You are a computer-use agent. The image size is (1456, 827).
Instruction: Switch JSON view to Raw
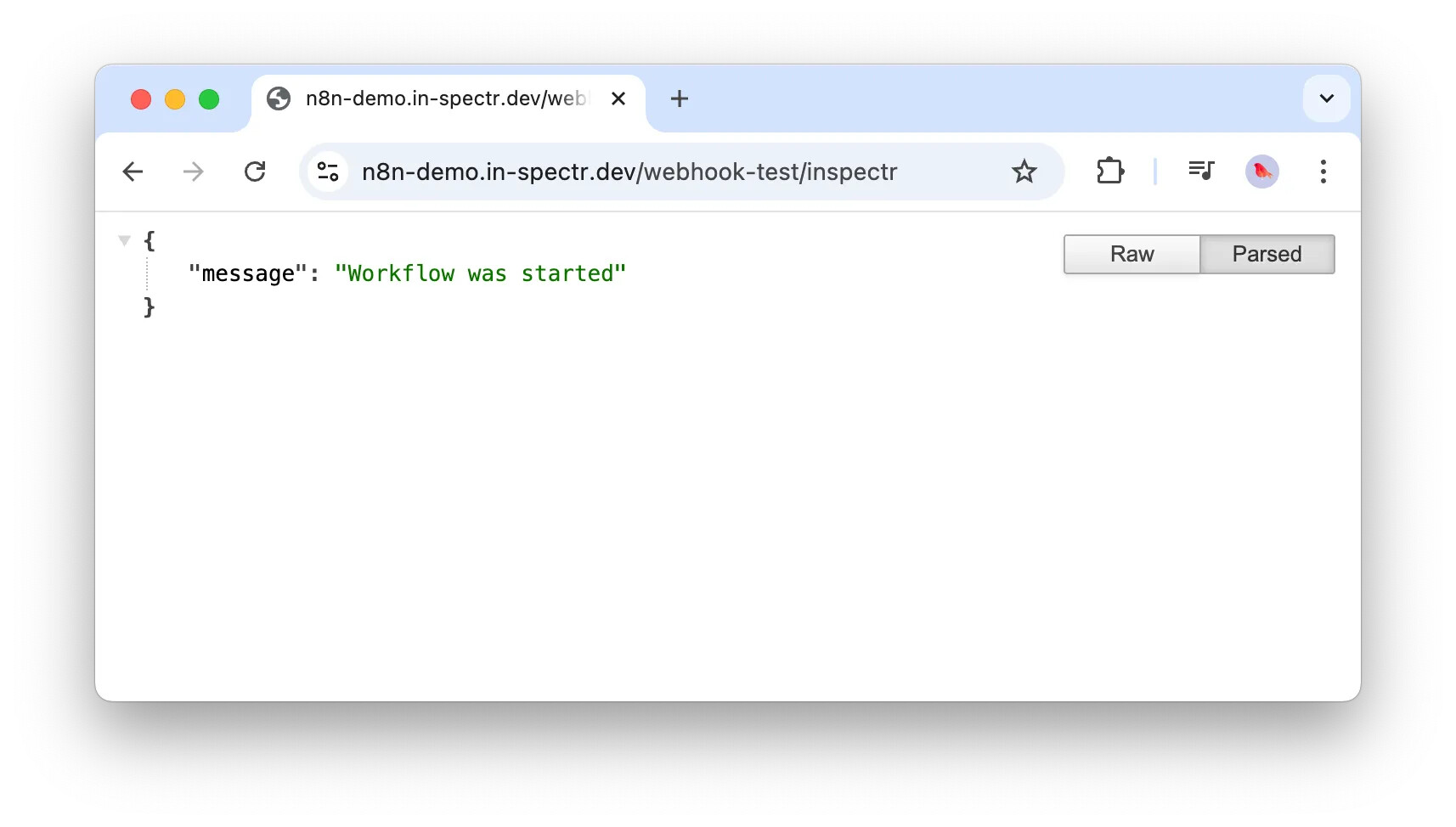1132,255
